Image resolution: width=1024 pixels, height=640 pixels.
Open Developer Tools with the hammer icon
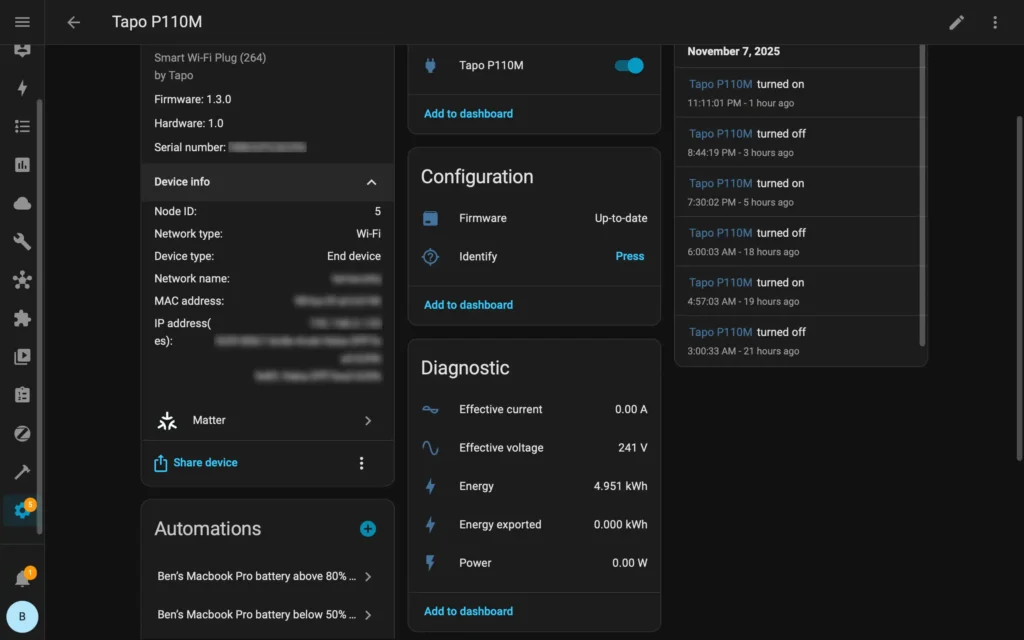tap(22, 471)
